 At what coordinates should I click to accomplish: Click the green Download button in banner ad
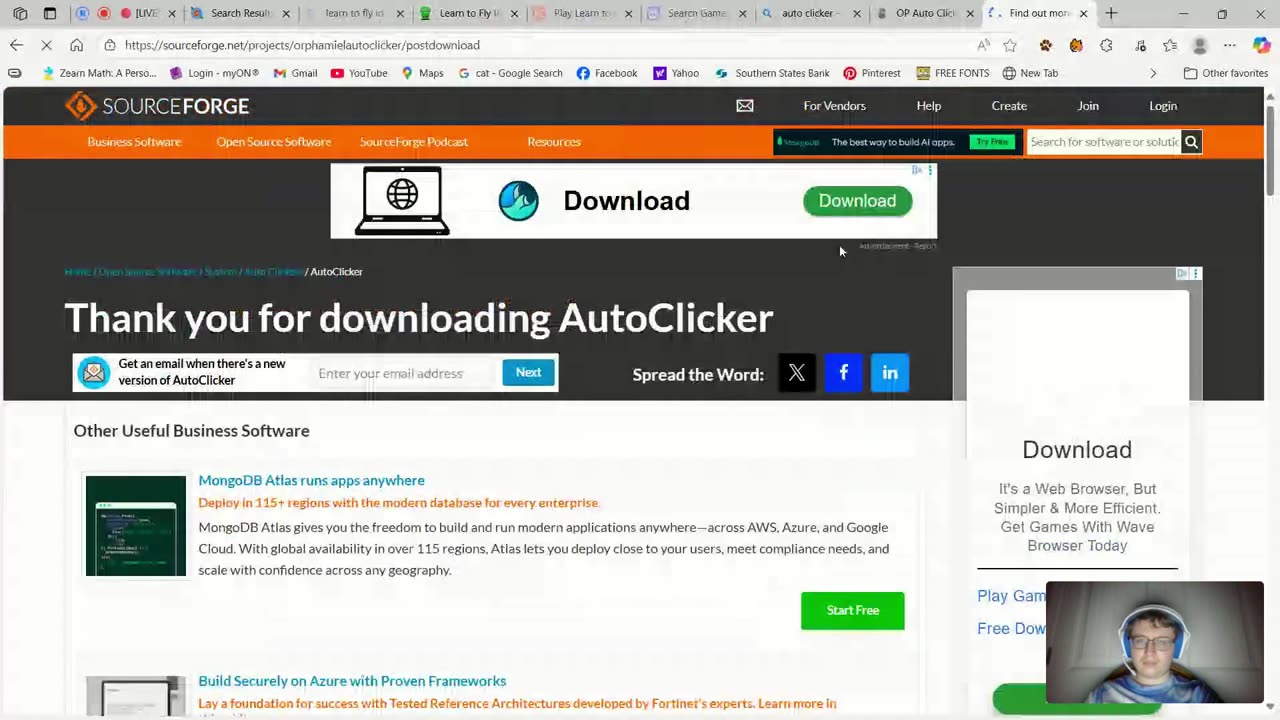[857, 201]
